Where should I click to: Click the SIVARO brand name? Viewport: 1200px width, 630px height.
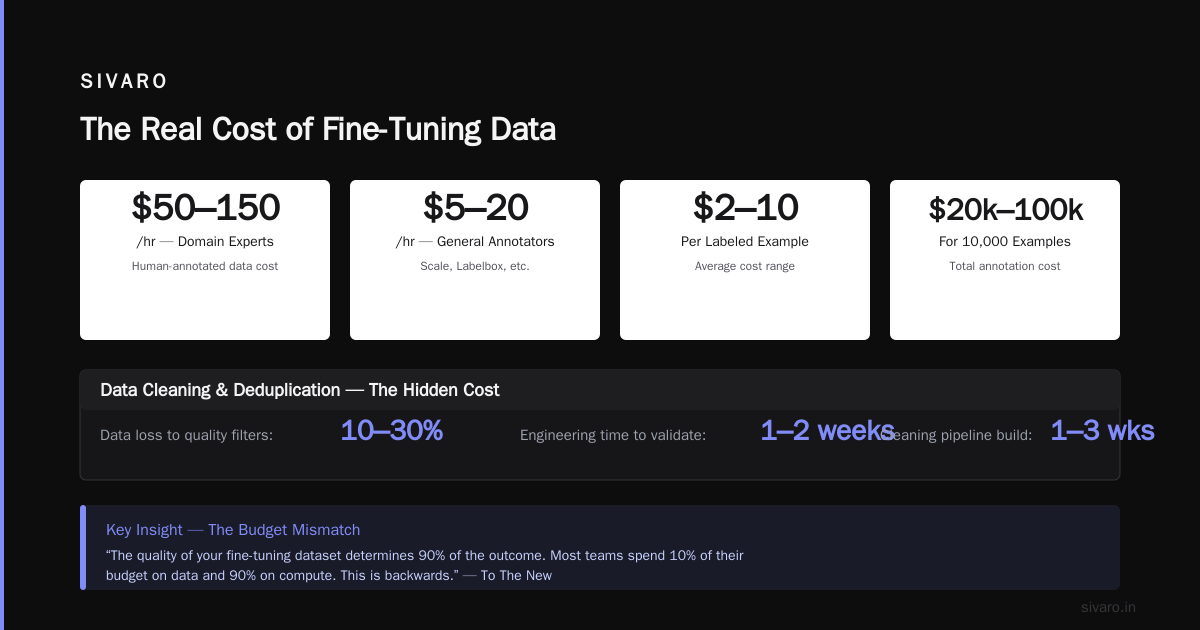click(x=124, y=82)
